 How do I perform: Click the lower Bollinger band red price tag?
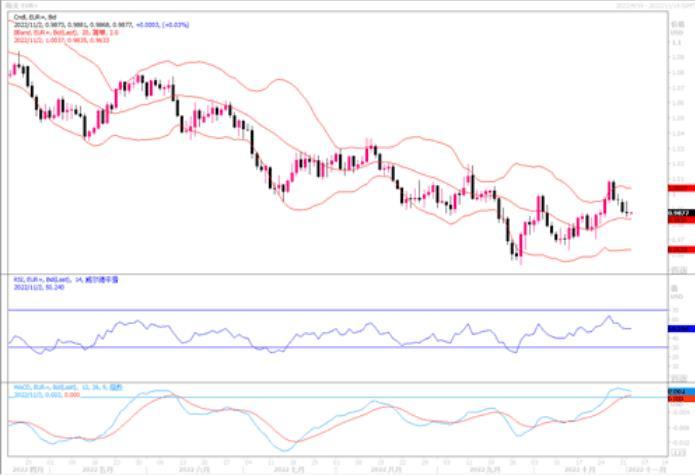[680, 250]
